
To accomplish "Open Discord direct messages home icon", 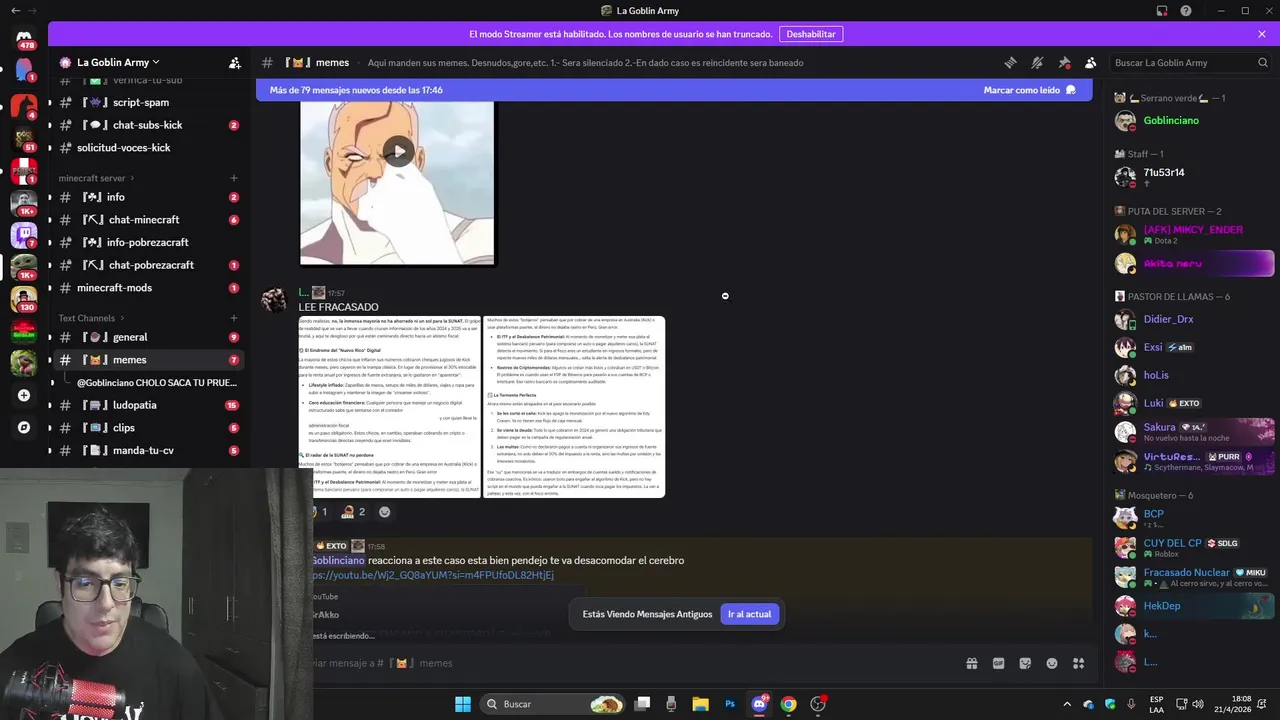I will tap(24, 39).
